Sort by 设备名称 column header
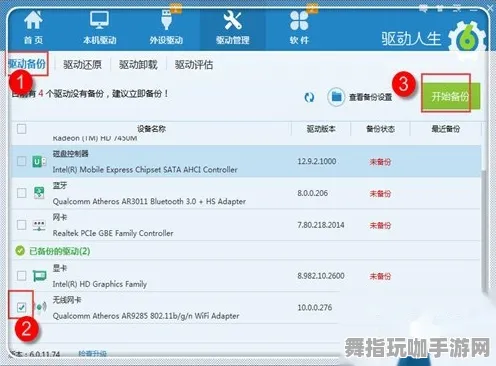 click(x=151, y=129)
